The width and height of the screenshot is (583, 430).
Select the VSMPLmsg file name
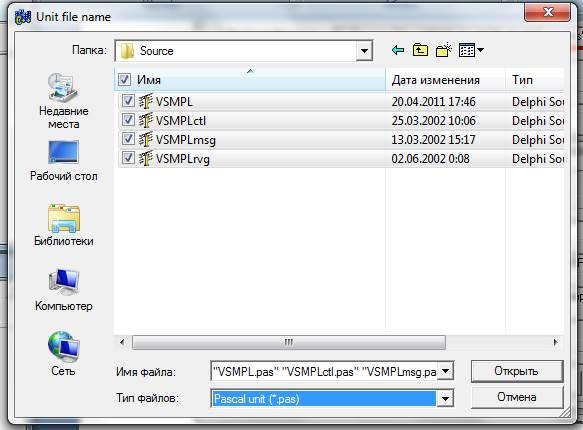(186, 140)
